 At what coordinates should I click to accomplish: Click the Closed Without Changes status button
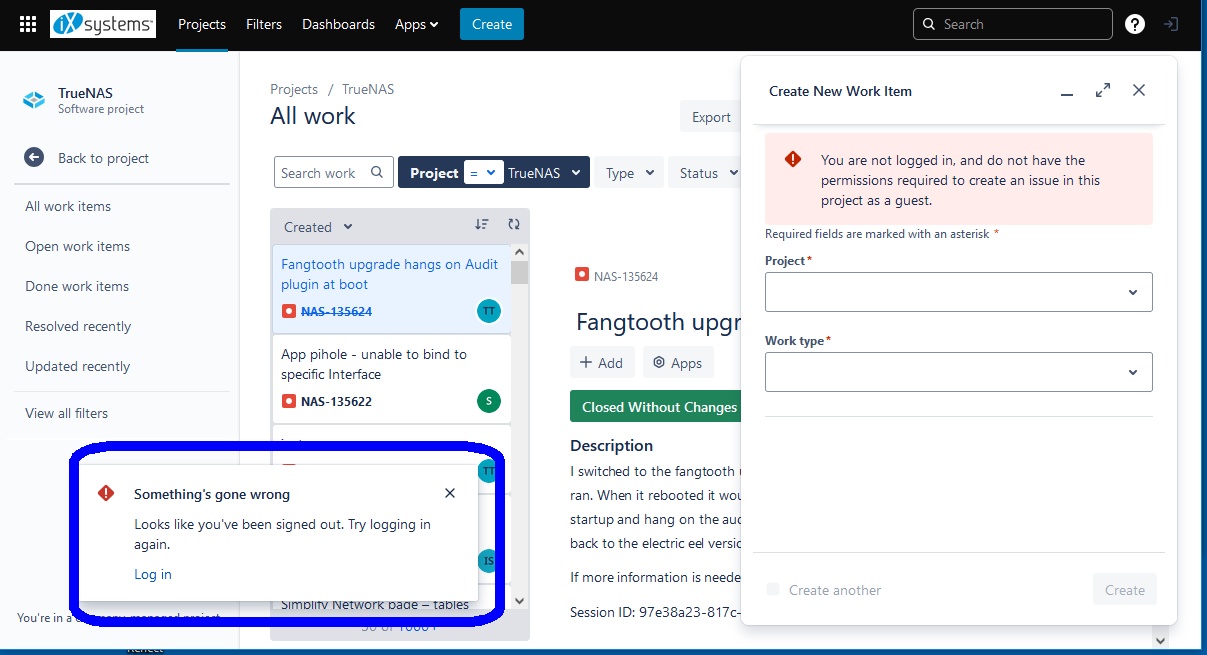pyautogui.click(x=655, y=407)
